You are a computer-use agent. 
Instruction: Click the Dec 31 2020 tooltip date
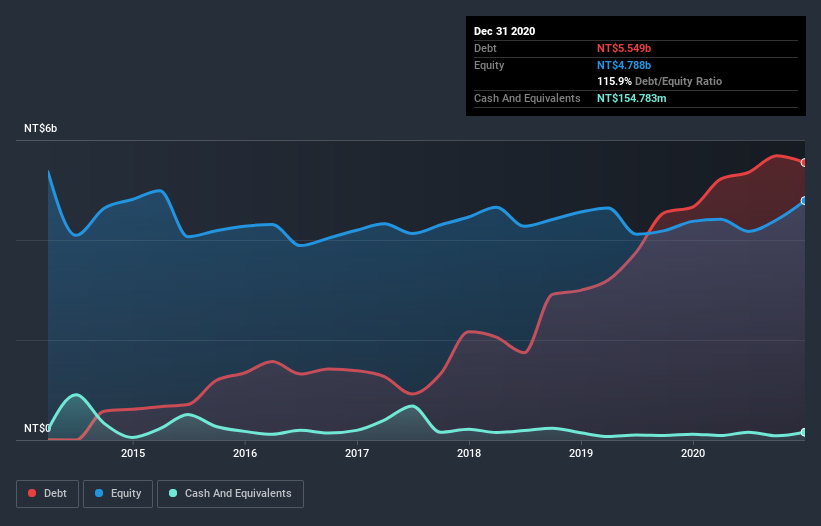[504, 31]
